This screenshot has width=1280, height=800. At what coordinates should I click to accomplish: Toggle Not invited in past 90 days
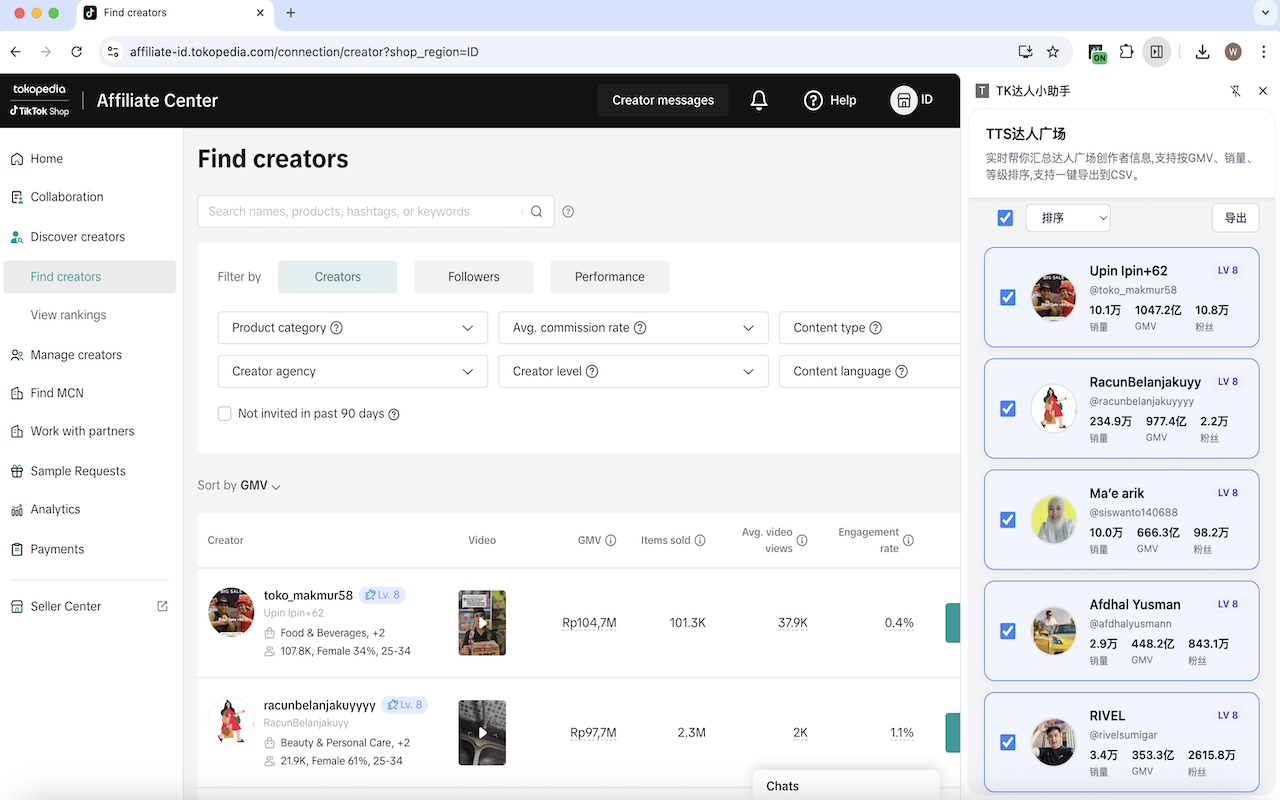[x=225, y=414]
